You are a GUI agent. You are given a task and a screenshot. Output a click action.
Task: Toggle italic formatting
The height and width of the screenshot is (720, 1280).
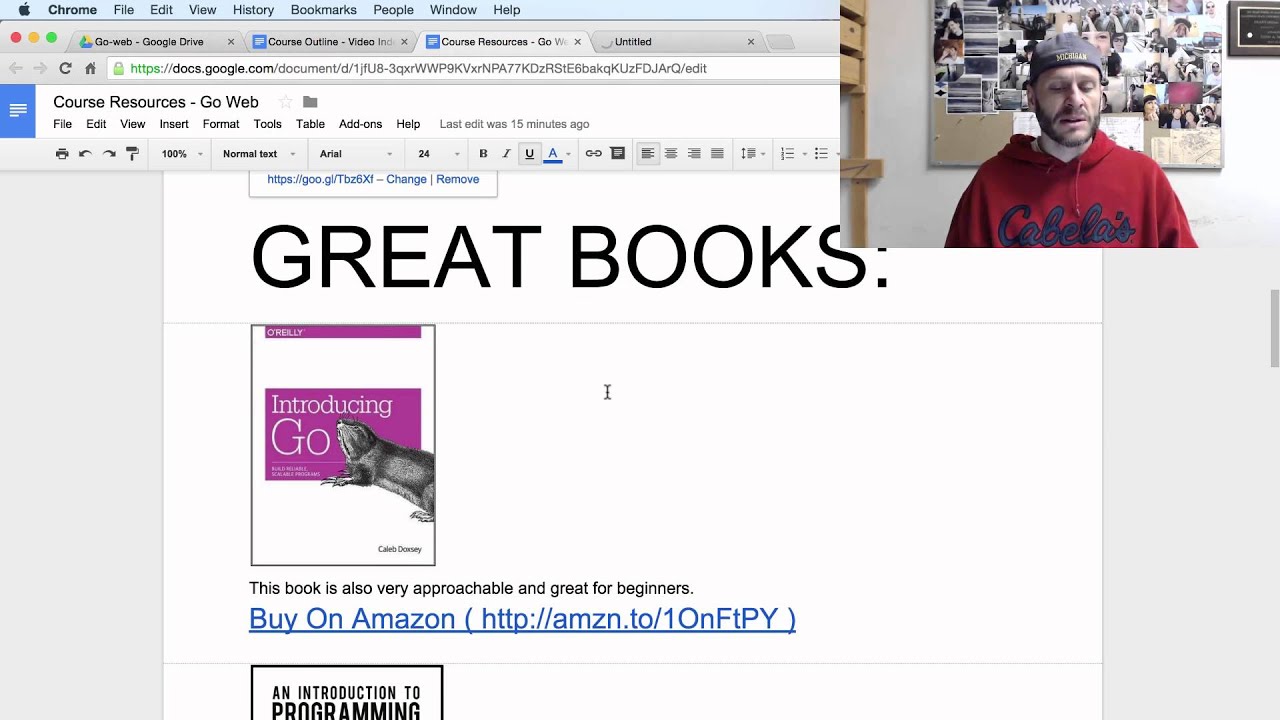[506, 154]
